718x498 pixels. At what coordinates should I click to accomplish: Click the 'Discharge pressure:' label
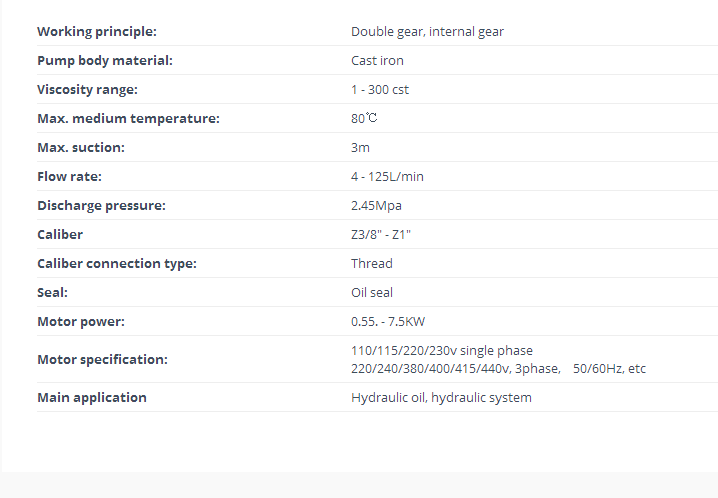(101, 206)
